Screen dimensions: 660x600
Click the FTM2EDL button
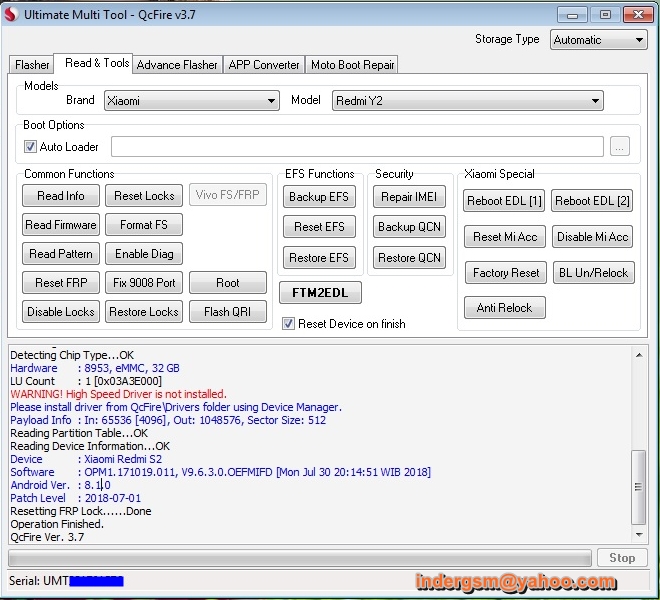[x=320, y=293]
